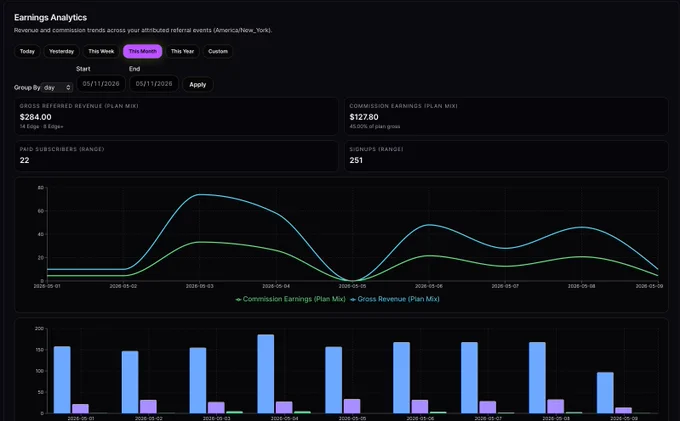Click the 251 signups value
The height and width of the screenshot is (421, 680).
[356, 160]
